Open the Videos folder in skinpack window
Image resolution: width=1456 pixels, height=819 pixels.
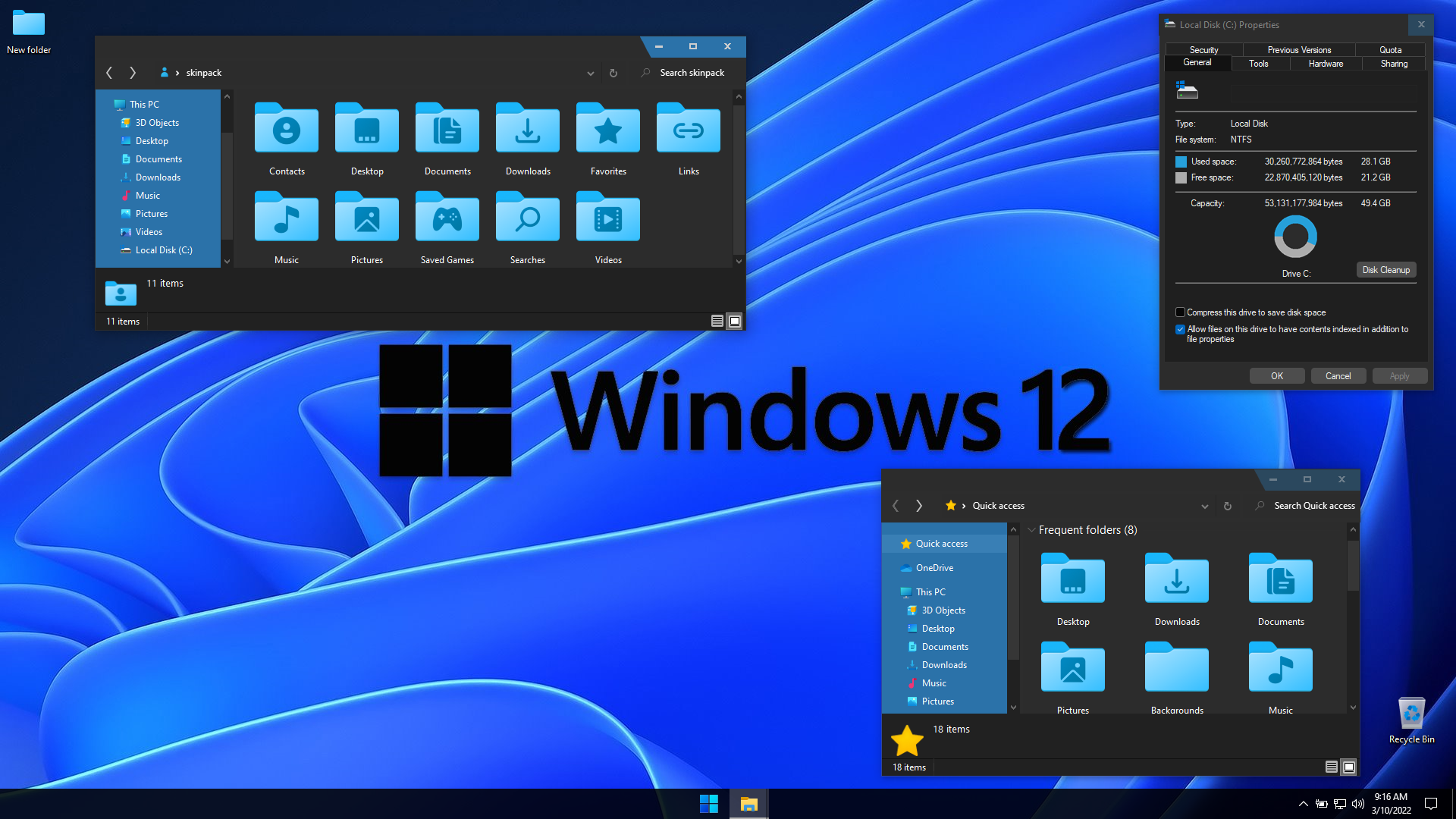pos(608,227)
